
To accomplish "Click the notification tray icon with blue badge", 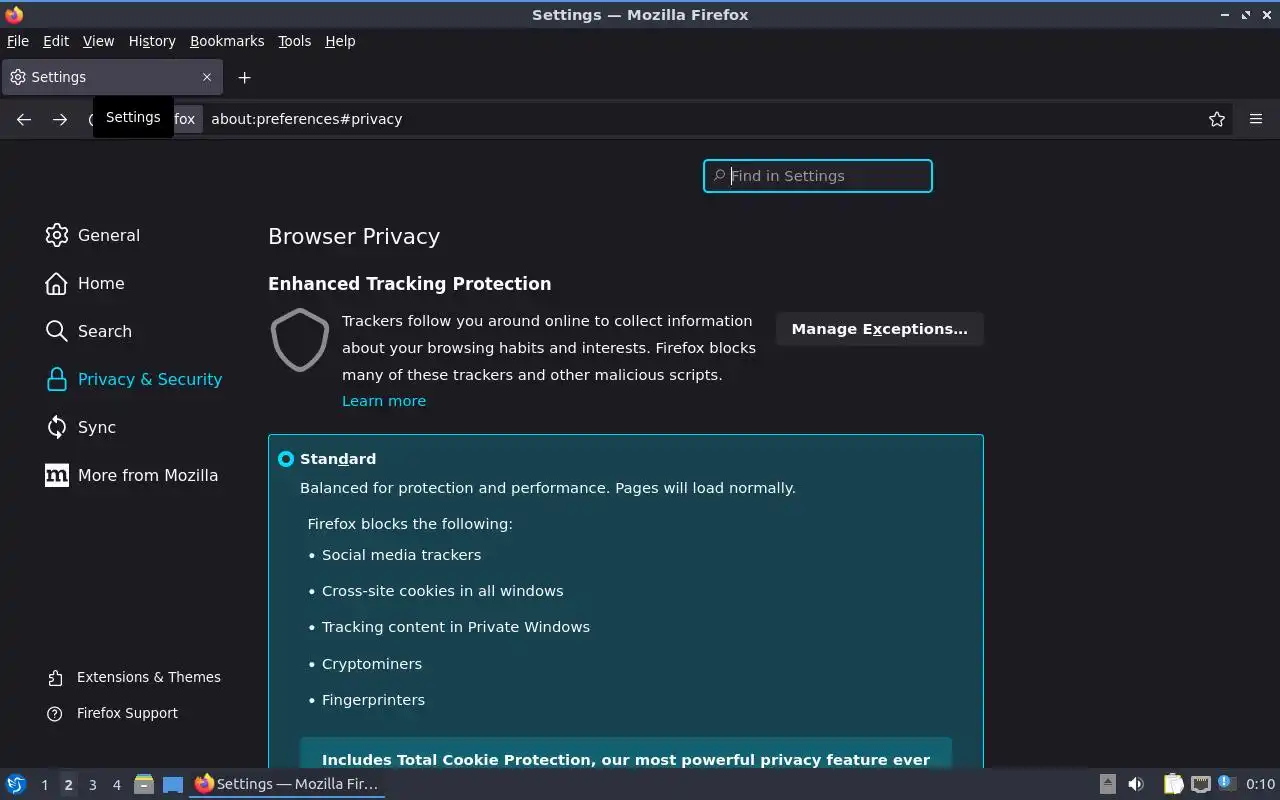I will (1227, 783).
